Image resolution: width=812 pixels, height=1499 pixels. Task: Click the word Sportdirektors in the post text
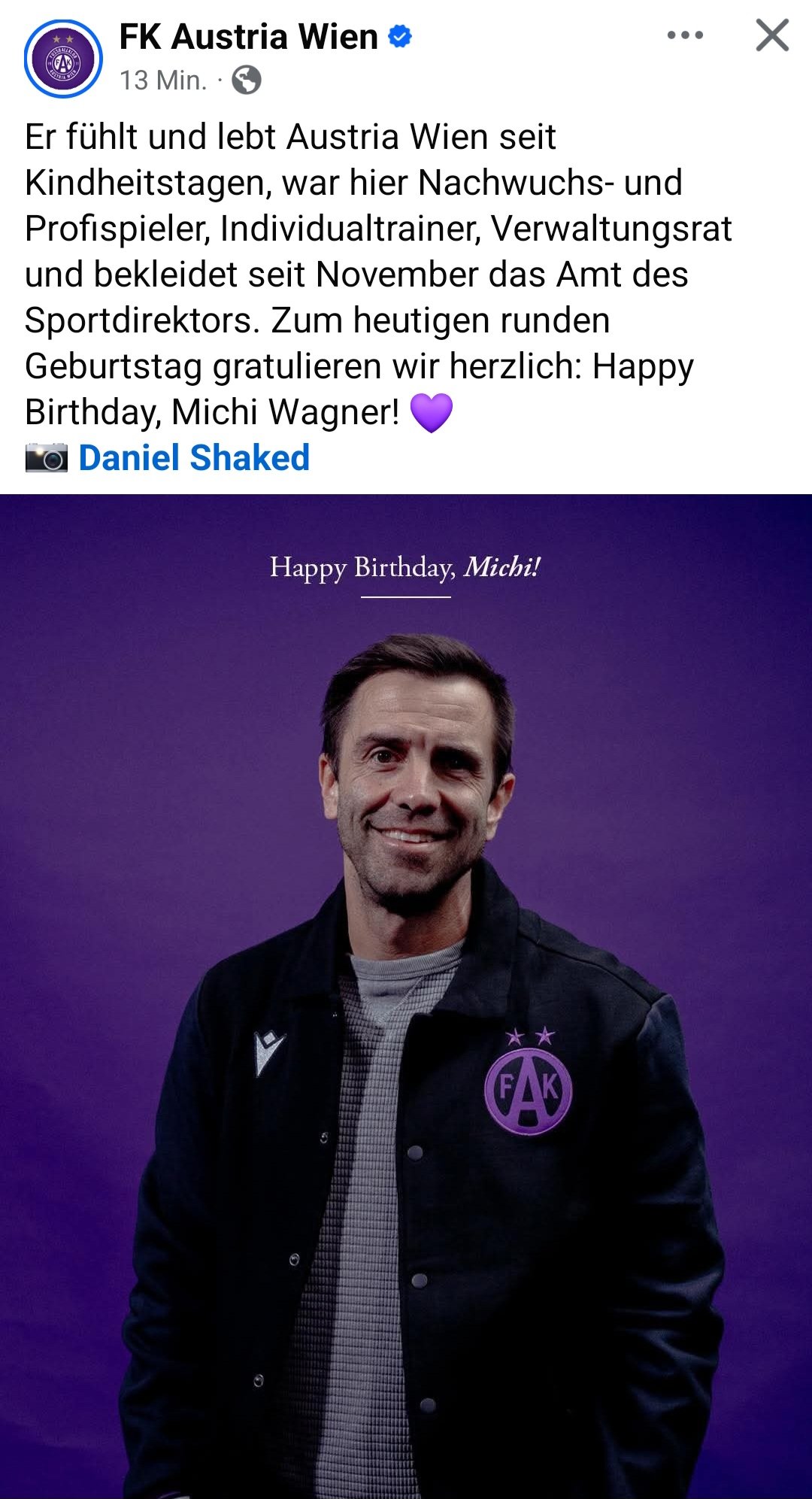click(x=142, y=320)
